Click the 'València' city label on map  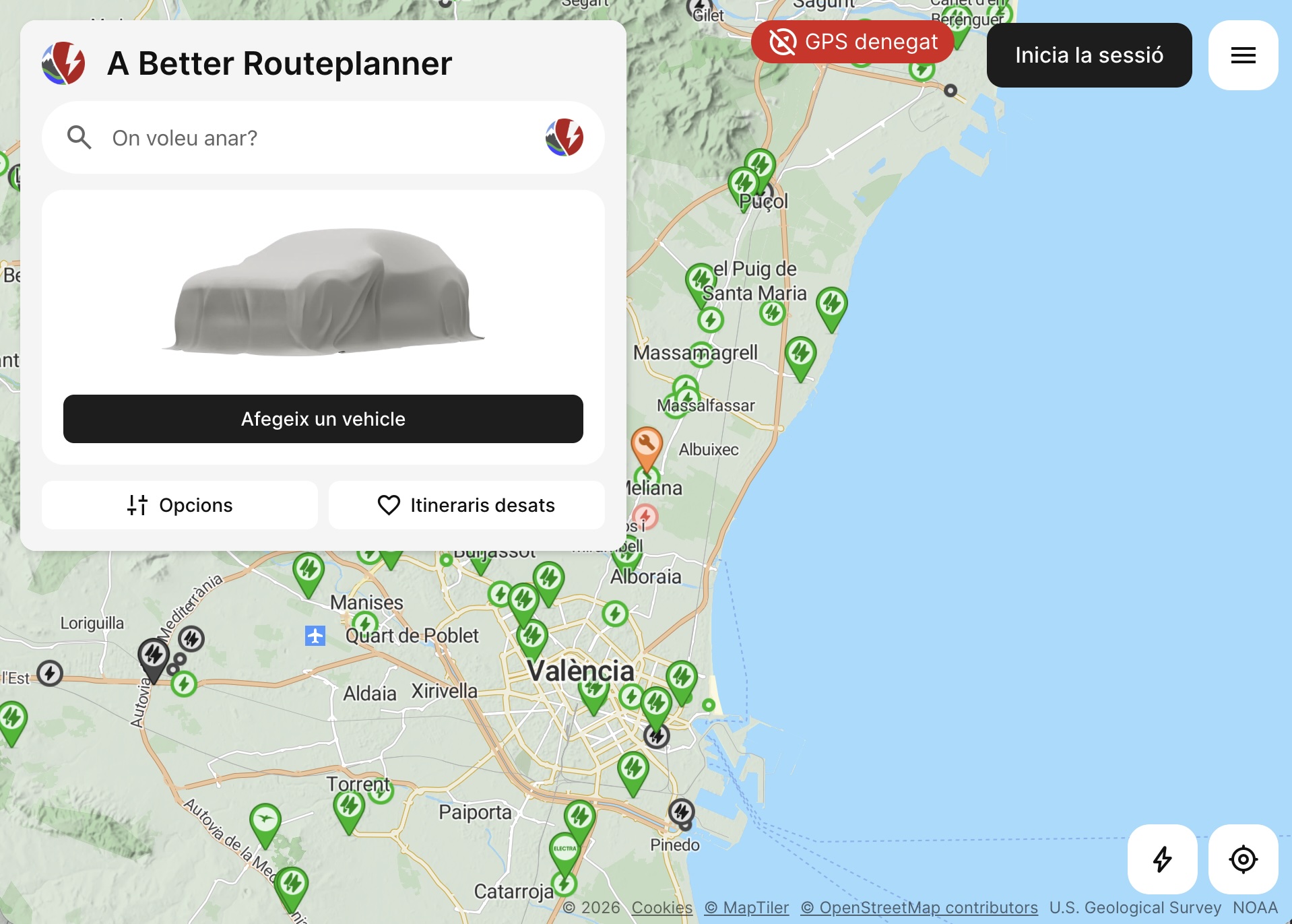[581, 671]
